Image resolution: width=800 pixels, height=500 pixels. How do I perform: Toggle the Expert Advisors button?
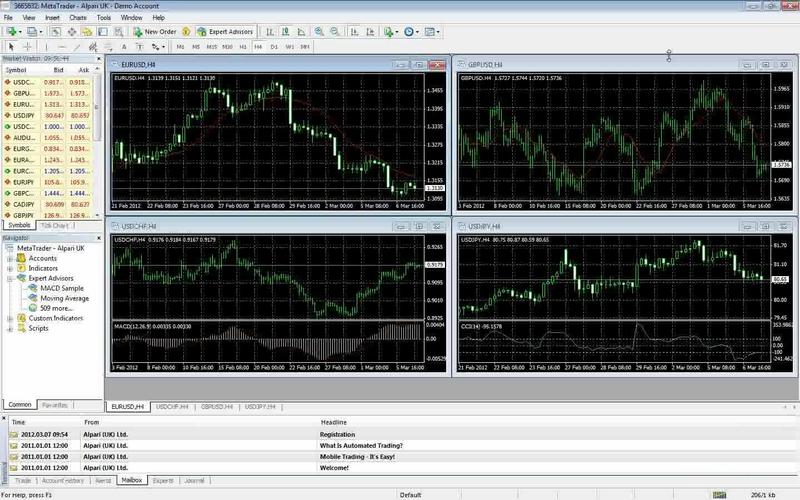(226, 32)
